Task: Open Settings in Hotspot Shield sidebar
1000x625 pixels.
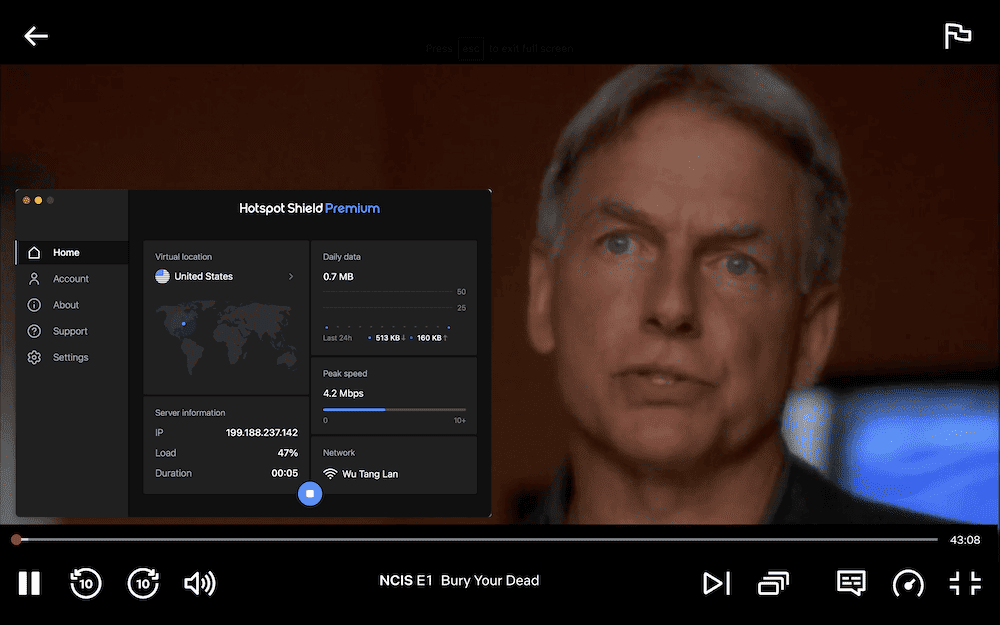Action: (x=72, y=357)
